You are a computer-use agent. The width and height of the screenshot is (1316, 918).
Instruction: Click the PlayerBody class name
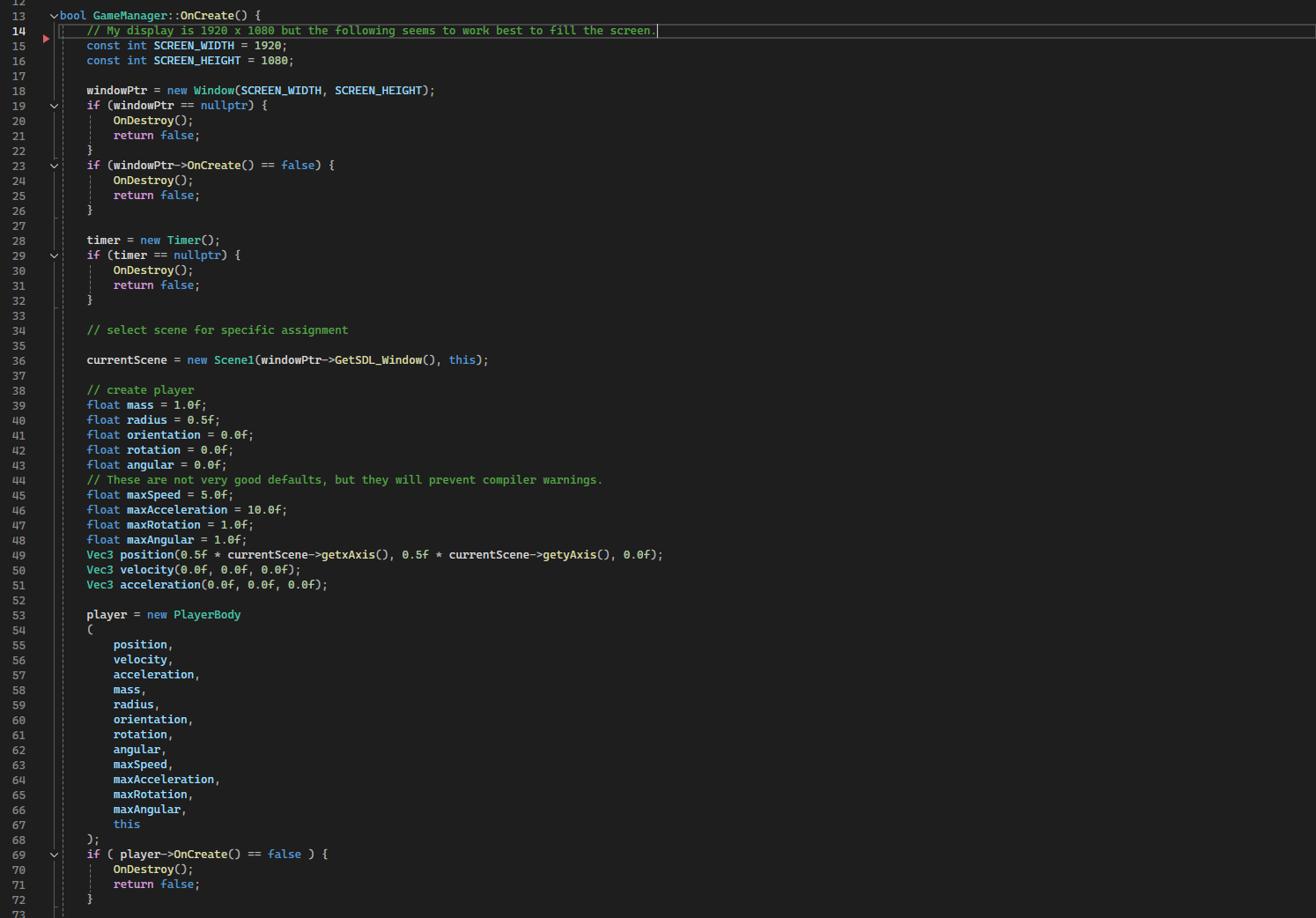tap(207, 614)
